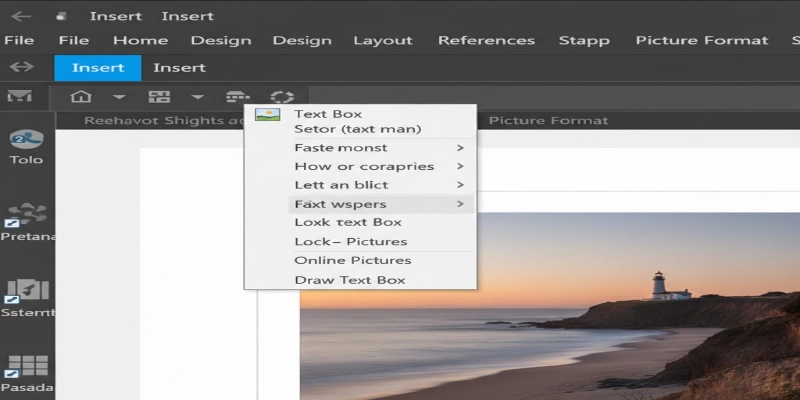Click the back arrow in title bar

21,16
